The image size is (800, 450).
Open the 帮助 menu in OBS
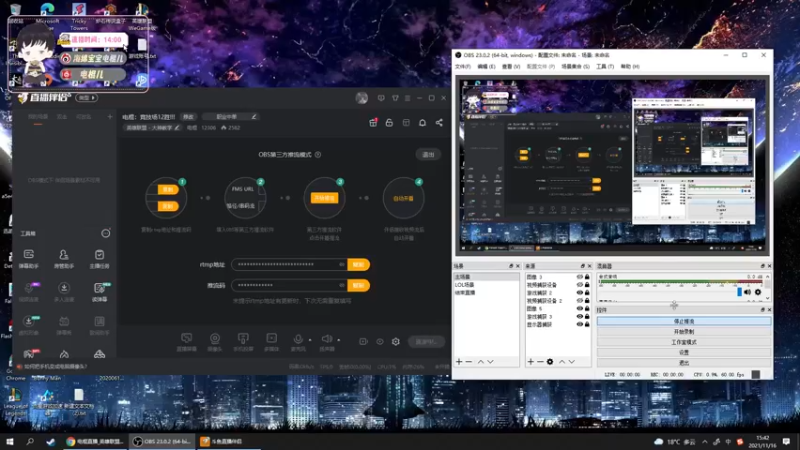pyautogui.click(x=630, y=67)
